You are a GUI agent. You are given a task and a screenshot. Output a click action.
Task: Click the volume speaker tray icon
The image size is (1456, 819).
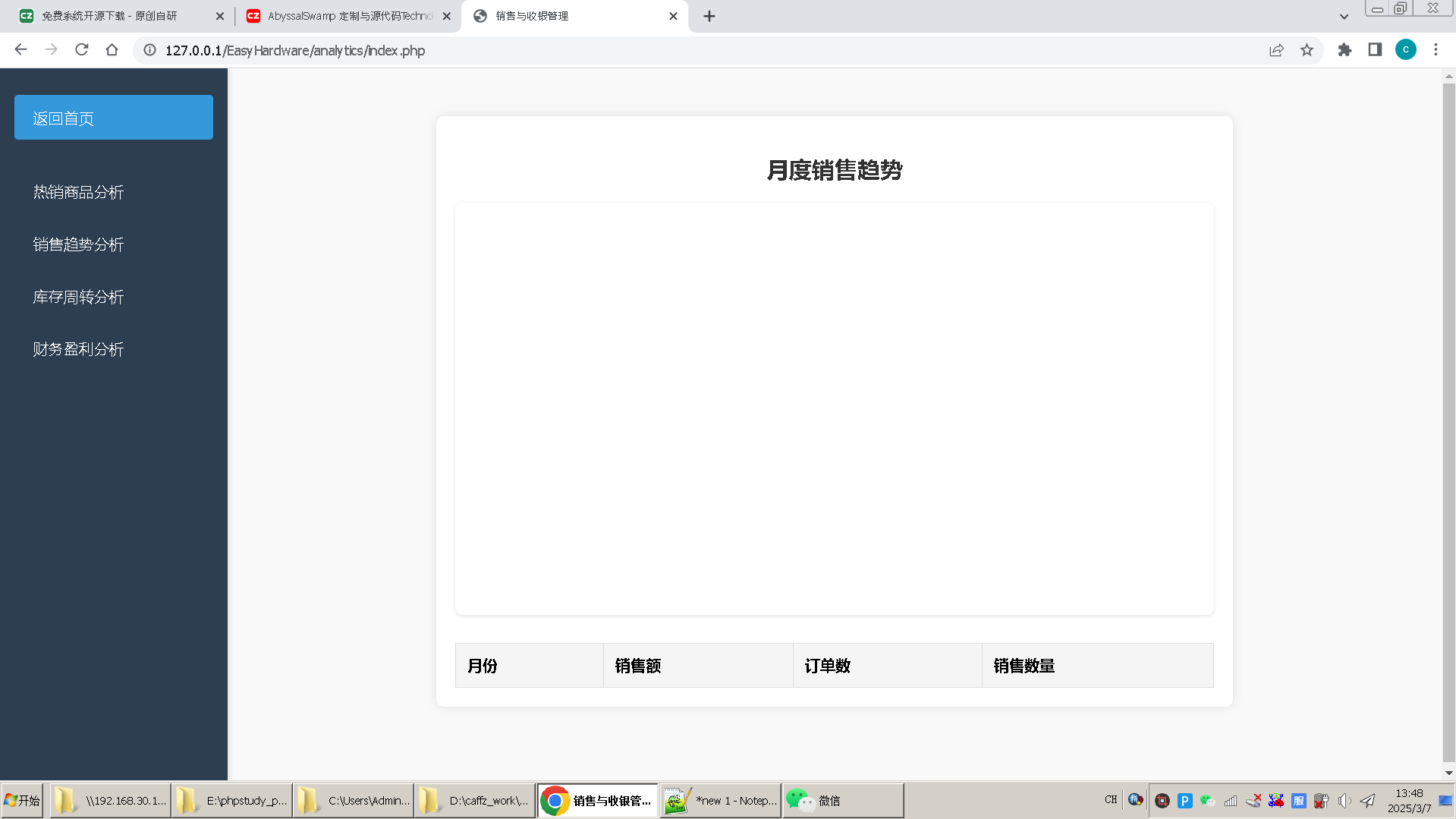tap(1344, 800)
